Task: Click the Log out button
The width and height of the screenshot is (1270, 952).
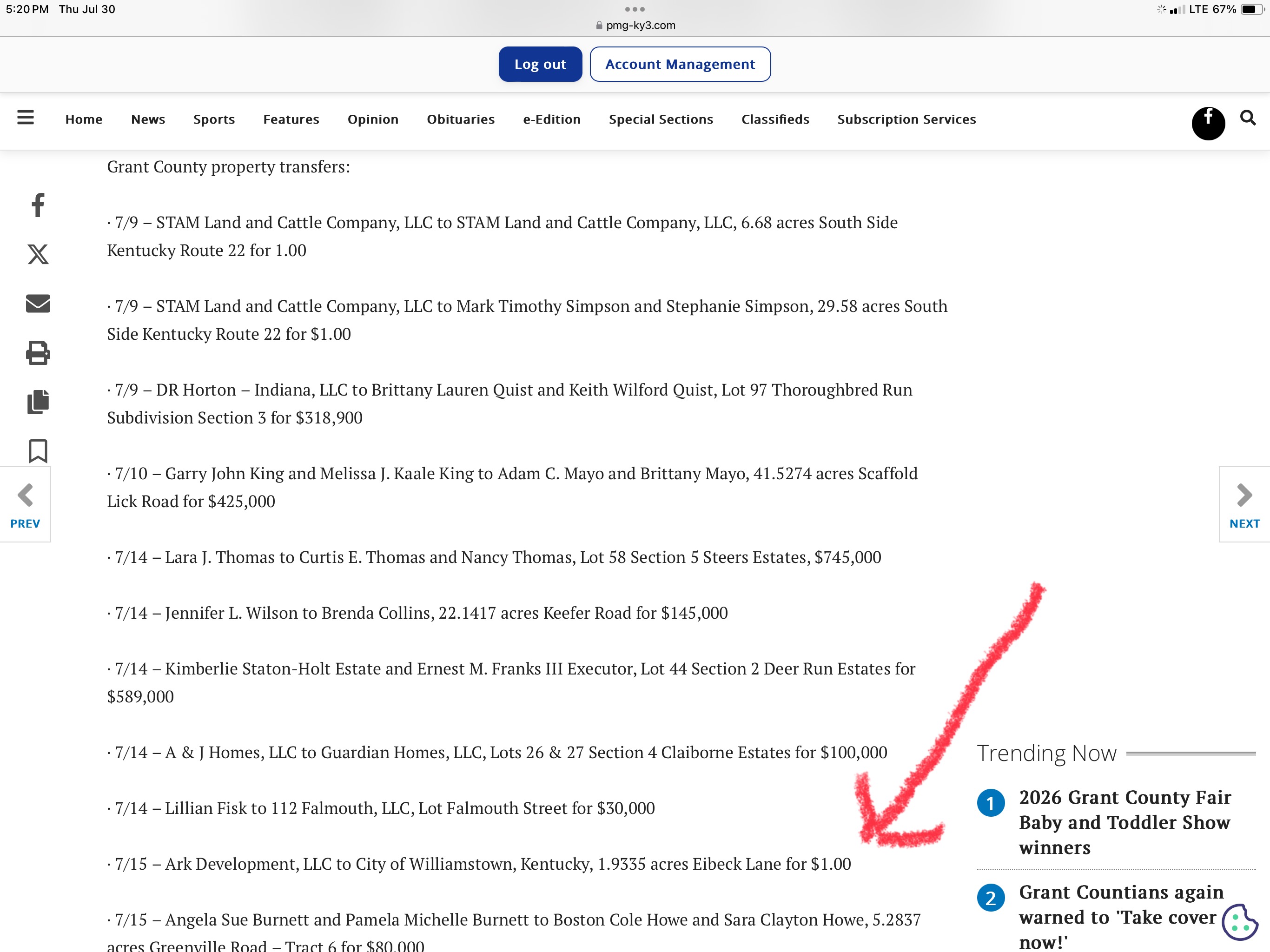Action: 540,64
